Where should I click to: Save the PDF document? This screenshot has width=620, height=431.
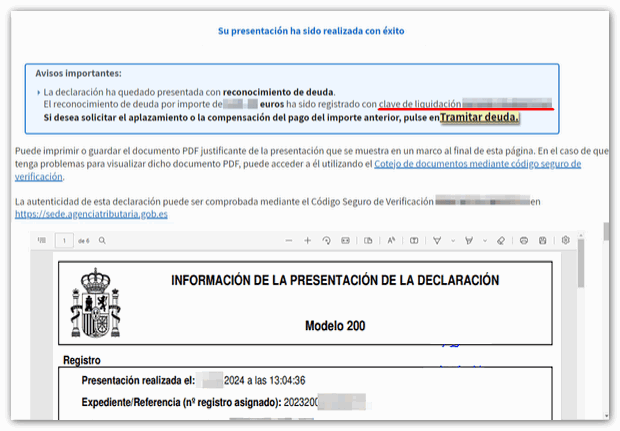(x=542, y=241)
